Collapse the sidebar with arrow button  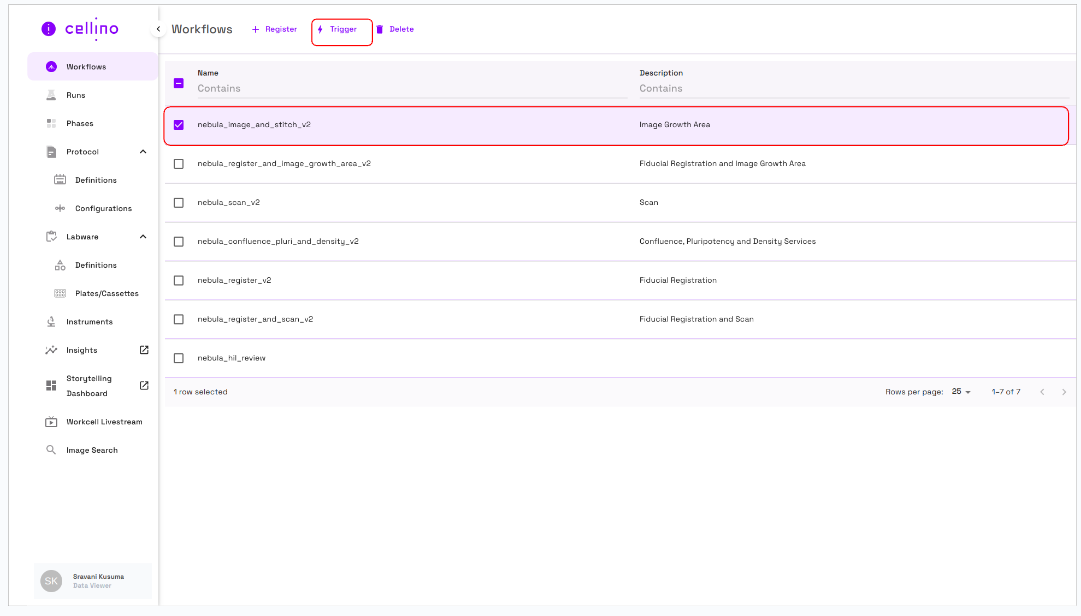158,30
